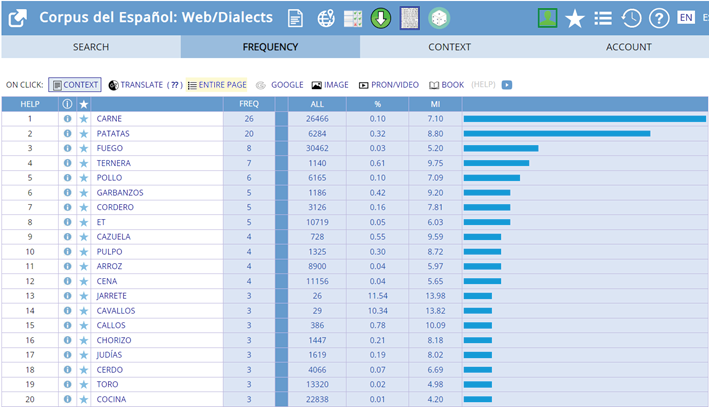Click the blue arrow next to HELP
Image resolution: width=709 pixels, height=407 pixels.
point(507,85)
